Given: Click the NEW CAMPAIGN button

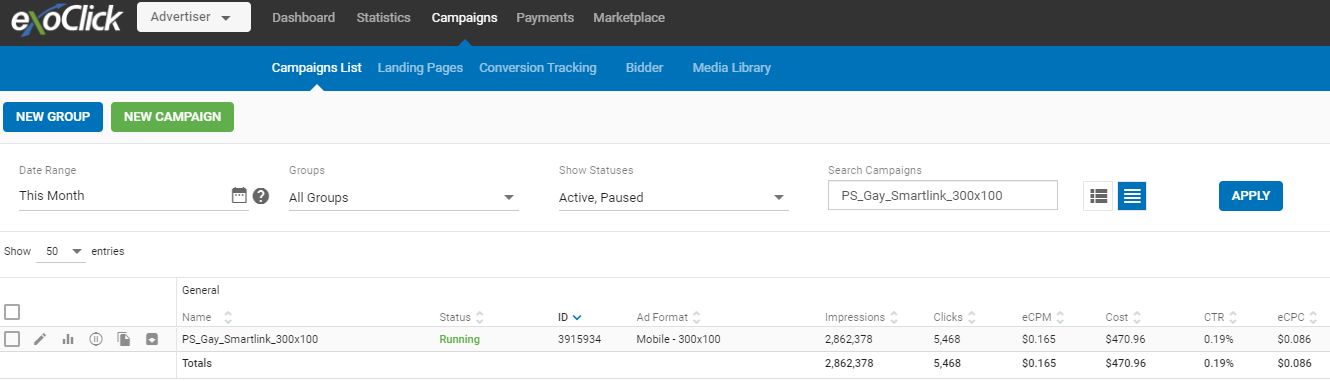Looking at the screenshot, I should [172, 117].
